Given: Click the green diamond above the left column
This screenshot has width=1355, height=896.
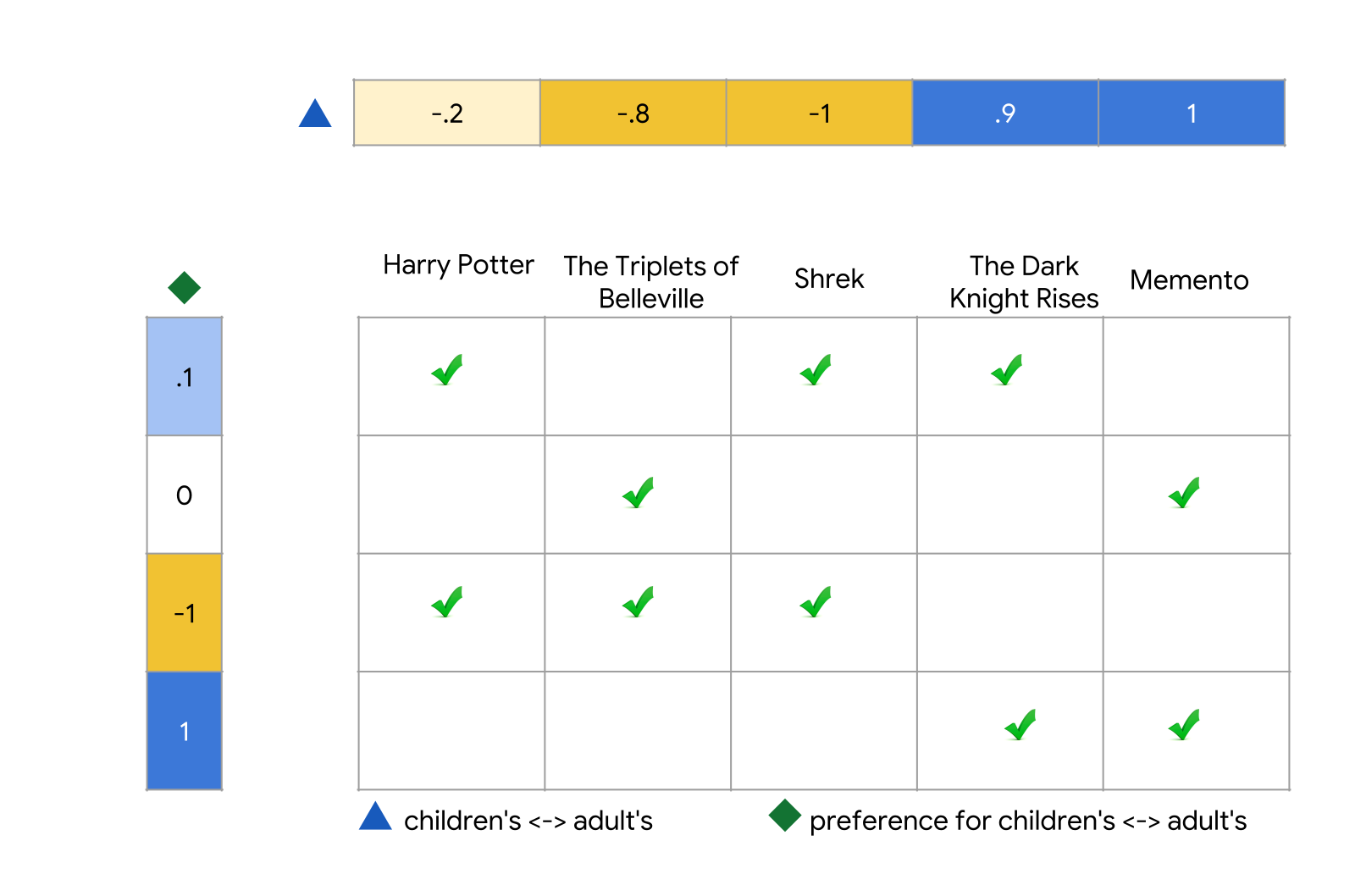Looking at the screenshot, I should [x=184, y=287].
